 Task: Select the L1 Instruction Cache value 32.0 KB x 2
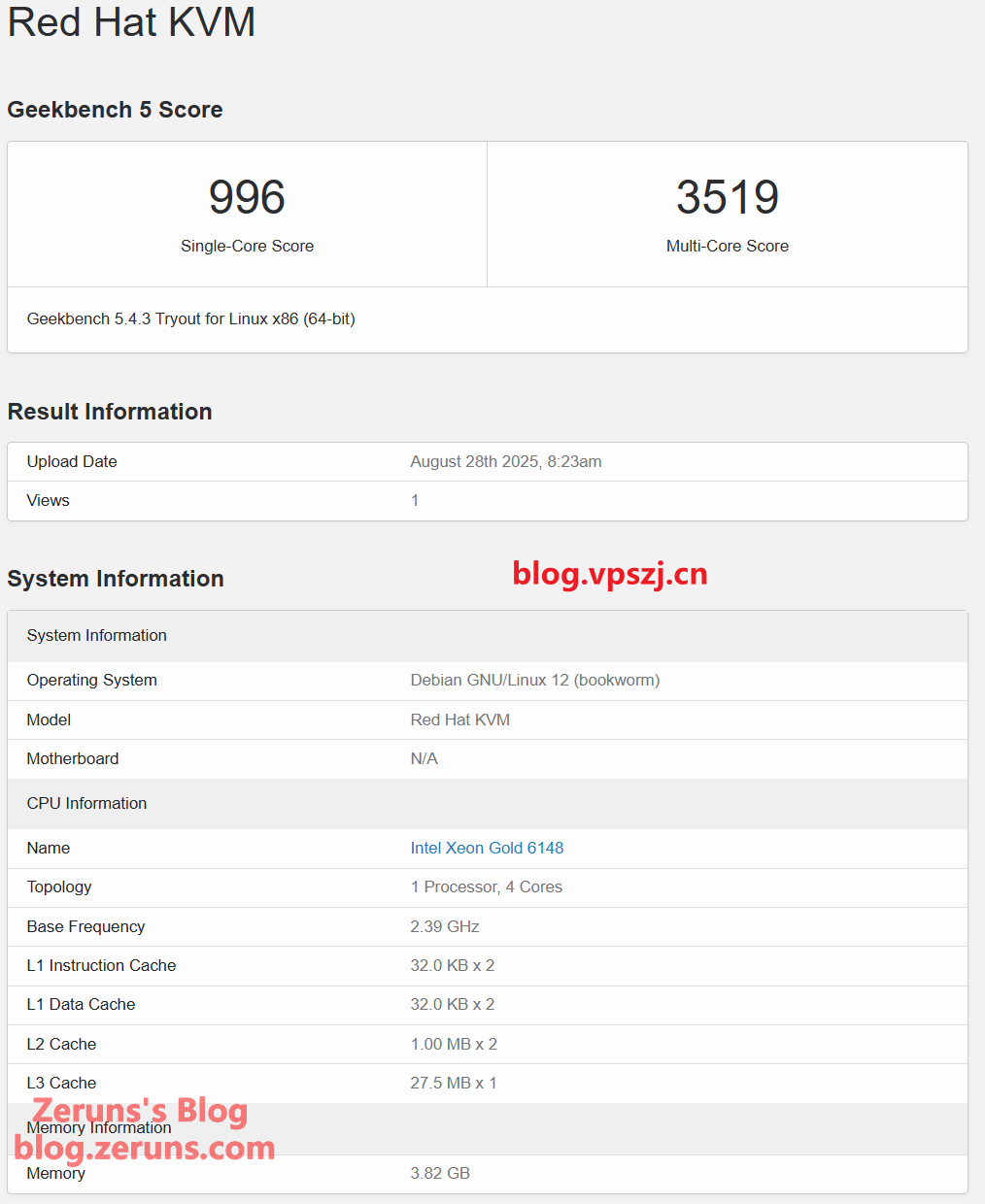453,965
